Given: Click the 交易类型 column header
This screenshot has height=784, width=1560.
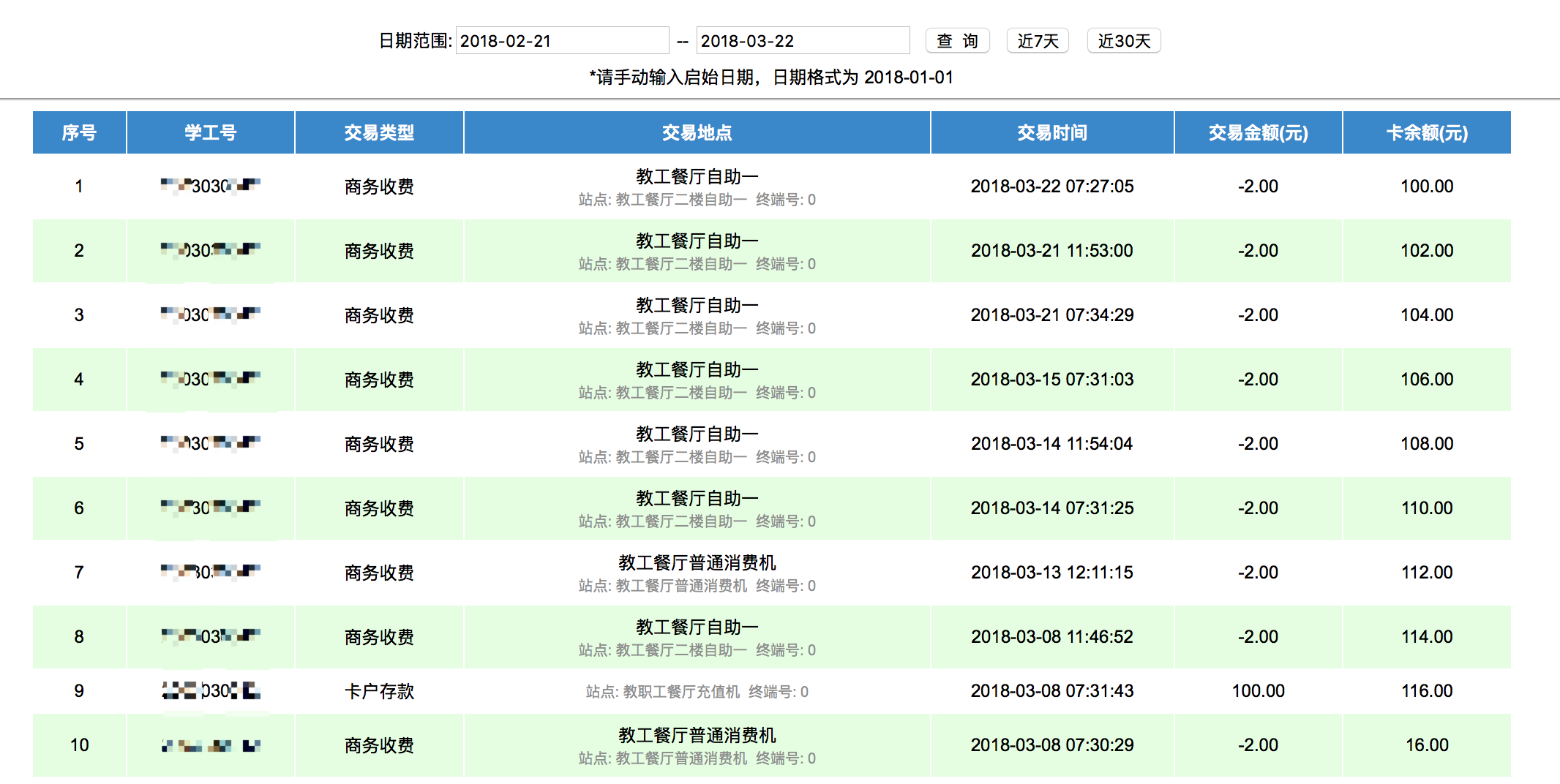Looking at the screenshot, I should pos(379,133).
